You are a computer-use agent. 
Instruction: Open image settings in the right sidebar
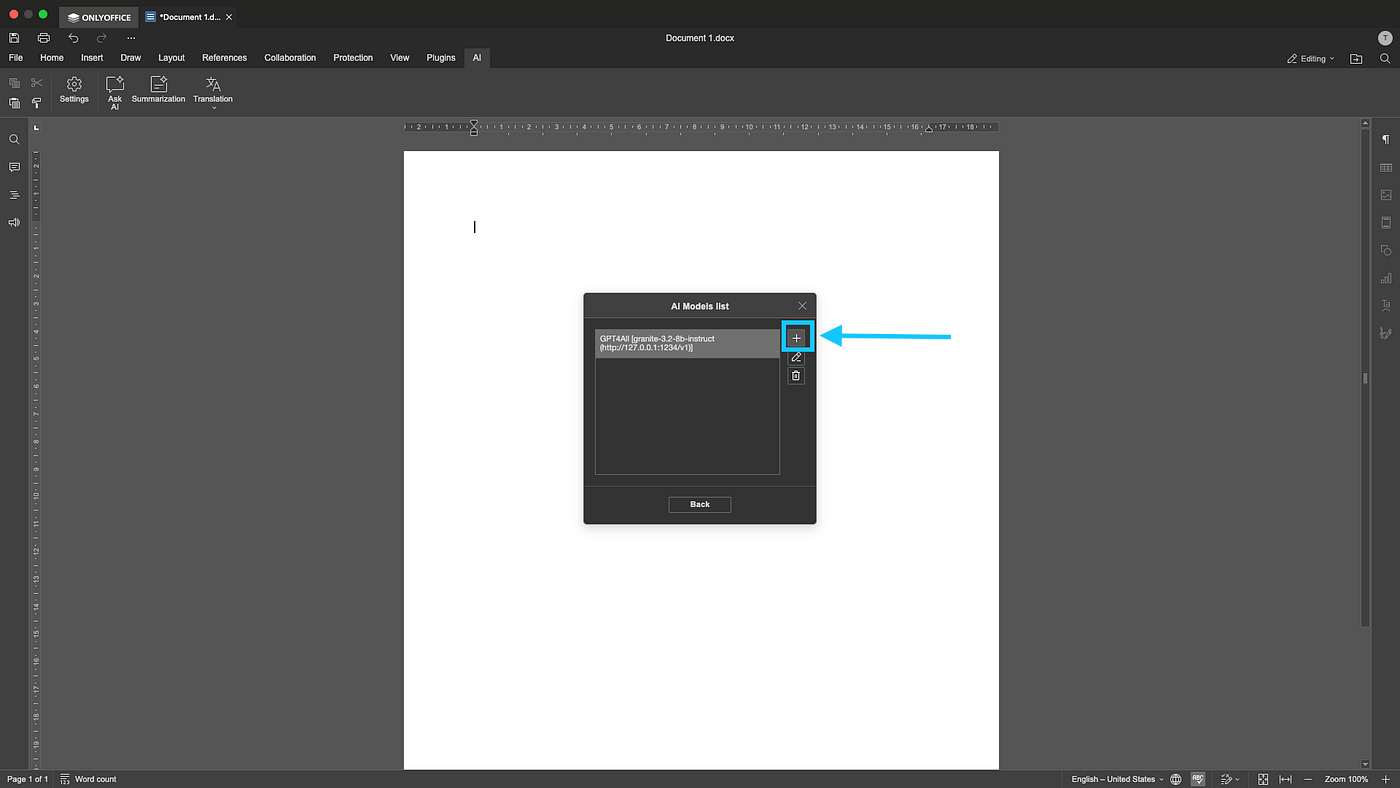coord(1386,195)
